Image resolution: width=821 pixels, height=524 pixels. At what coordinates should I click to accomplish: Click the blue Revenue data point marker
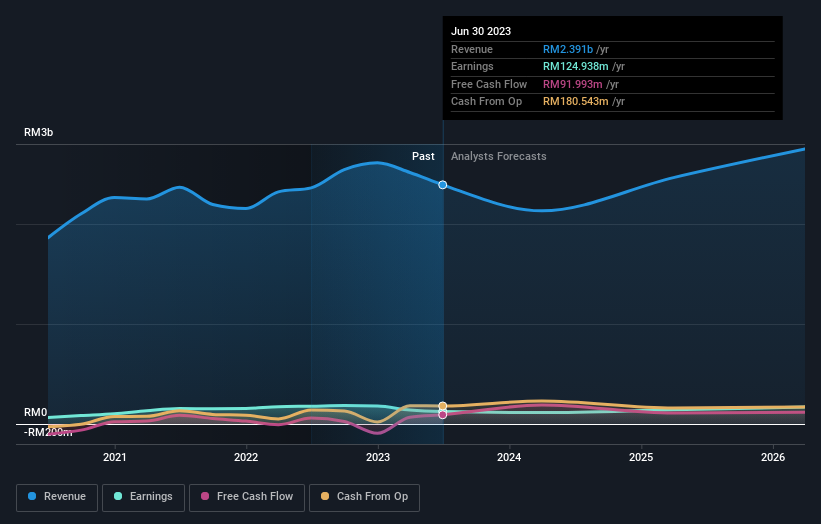pyautogui.click(x=443, y=185)
